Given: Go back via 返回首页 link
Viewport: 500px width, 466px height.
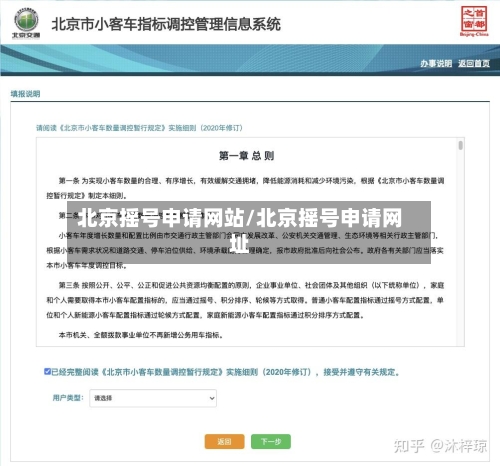Looking at the screenshot, I should pyautogui.click(x=474, y=63).
